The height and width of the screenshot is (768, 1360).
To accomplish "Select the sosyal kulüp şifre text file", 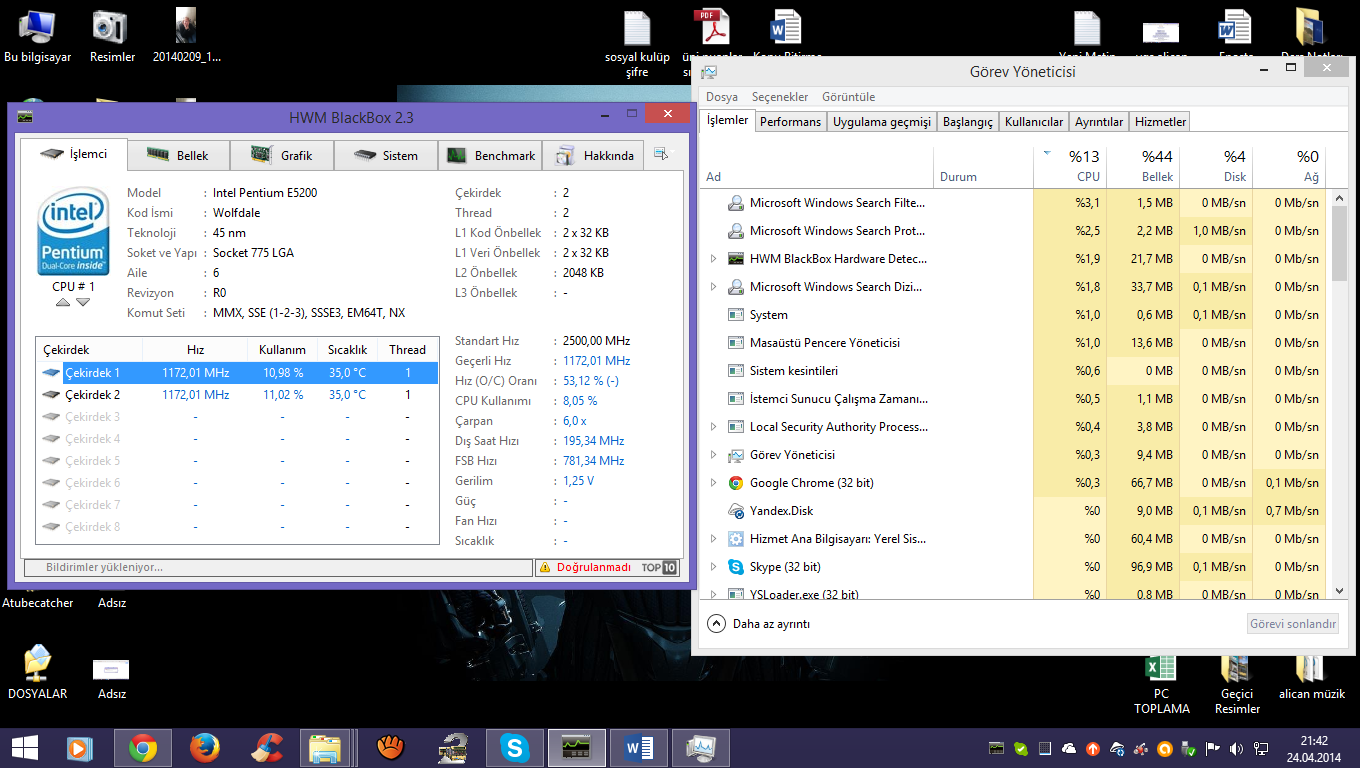I will coord(639,44).
